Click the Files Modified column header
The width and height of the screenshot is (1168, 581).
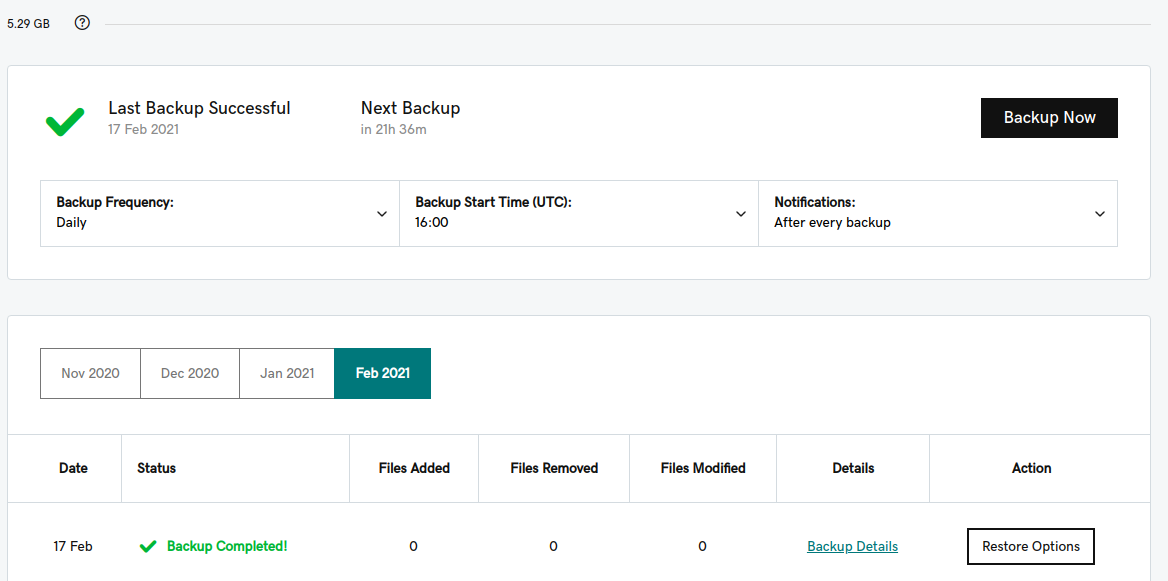(703, 469)
